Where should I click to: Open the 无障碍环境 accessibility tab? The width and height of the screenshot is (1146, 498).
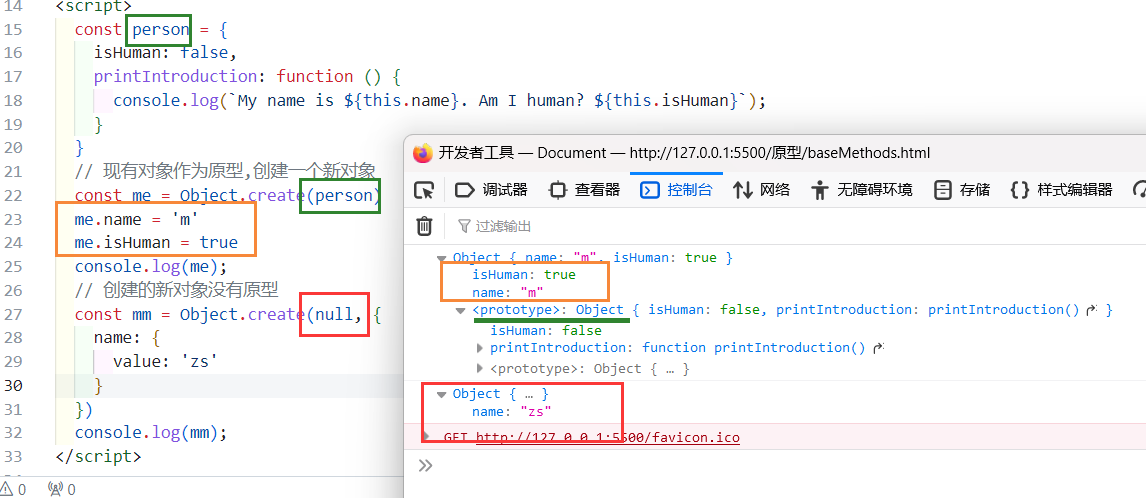pyautogui.click(x=862, y=190)
